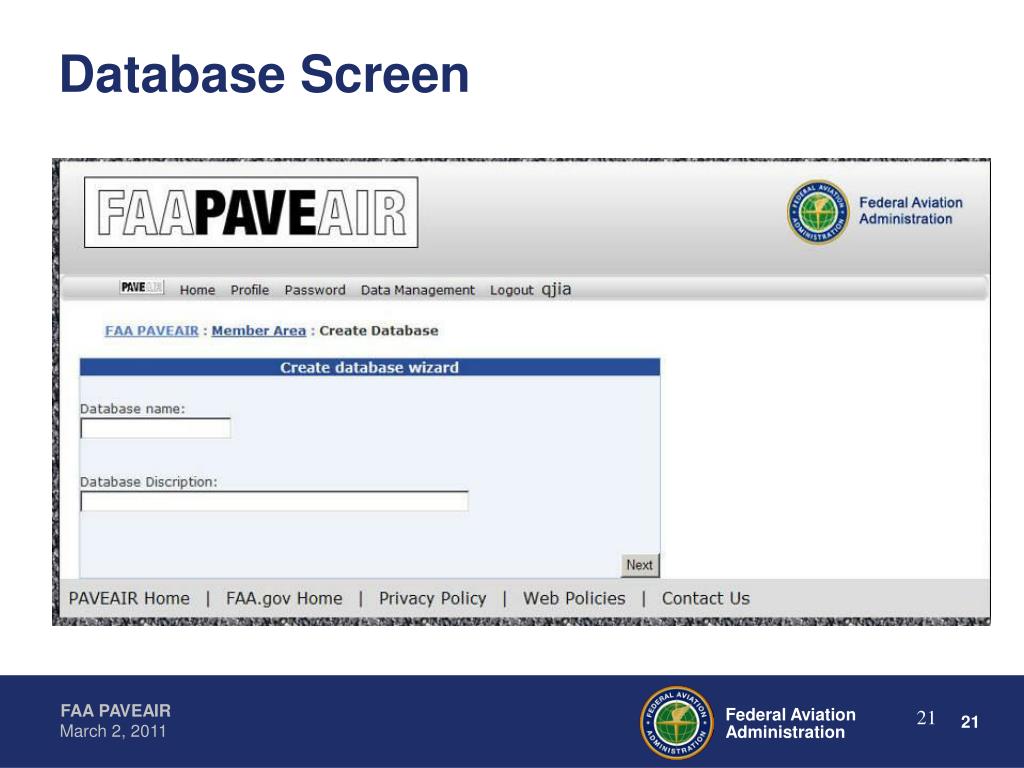Click the 'March 2, 2011' date text
The width and height of the screenshot is (1024, 768).
[x=113, y=731]
